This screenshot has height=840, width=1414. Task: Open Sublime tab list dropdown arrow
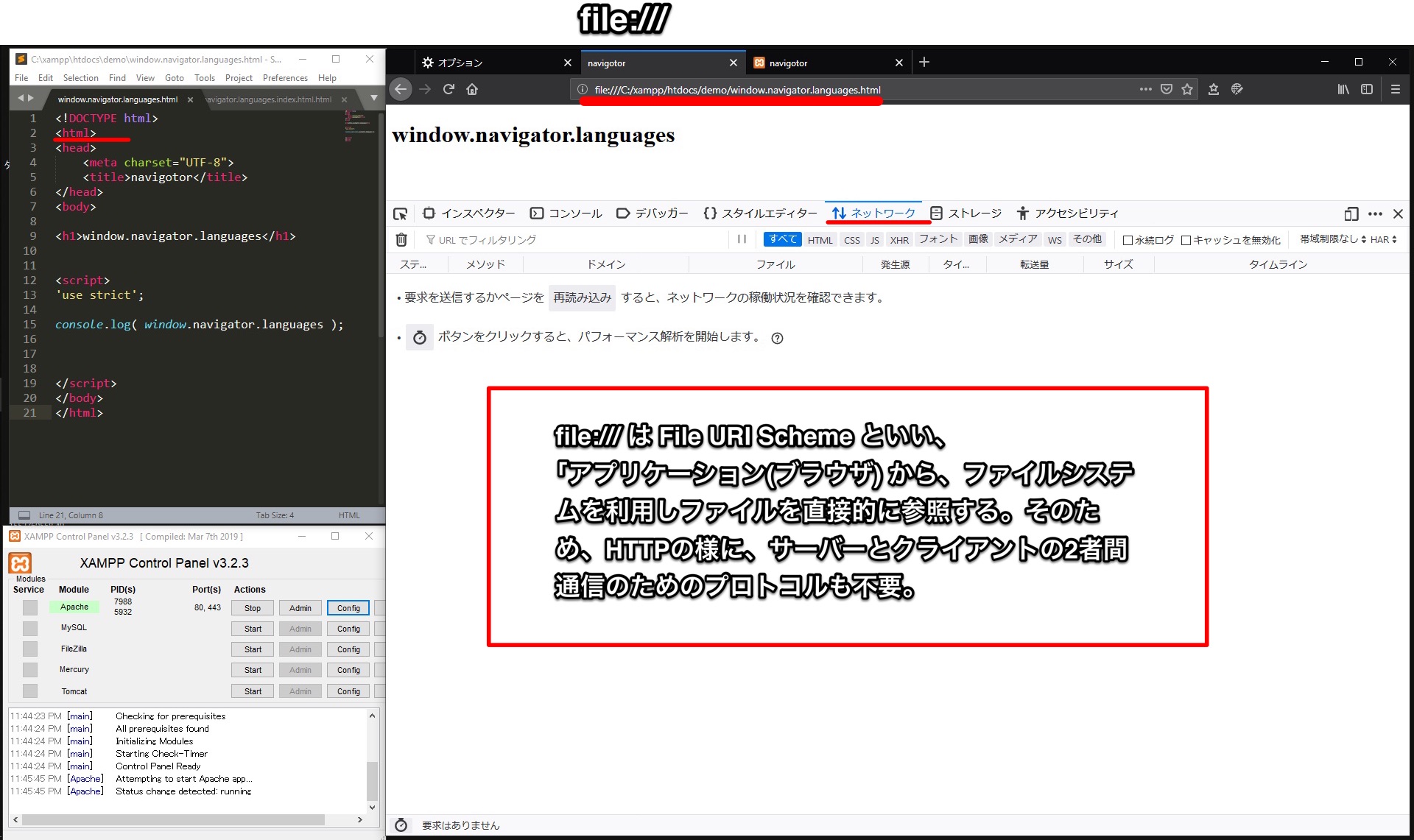[374, 98]
